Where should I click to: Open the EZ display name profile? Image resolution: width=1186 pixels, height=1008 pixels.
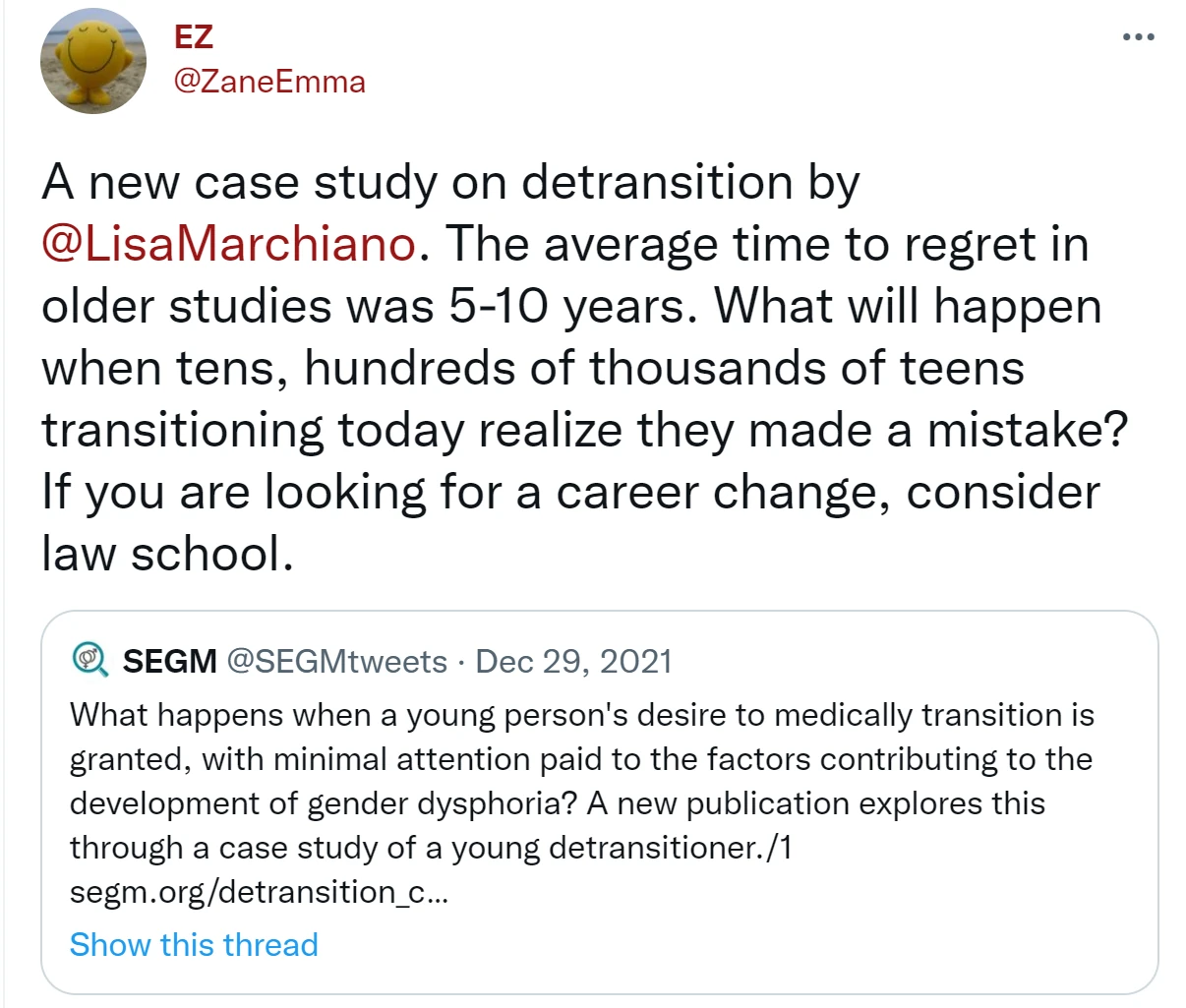[x=194, y=36]
